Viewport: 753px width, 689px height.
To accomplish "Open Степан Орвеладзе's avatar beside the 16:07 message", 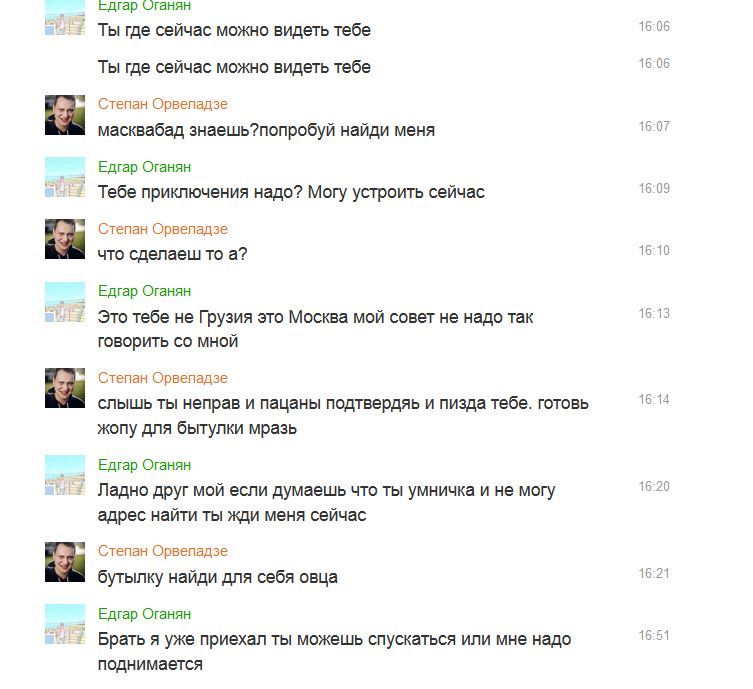I will 65,115.
